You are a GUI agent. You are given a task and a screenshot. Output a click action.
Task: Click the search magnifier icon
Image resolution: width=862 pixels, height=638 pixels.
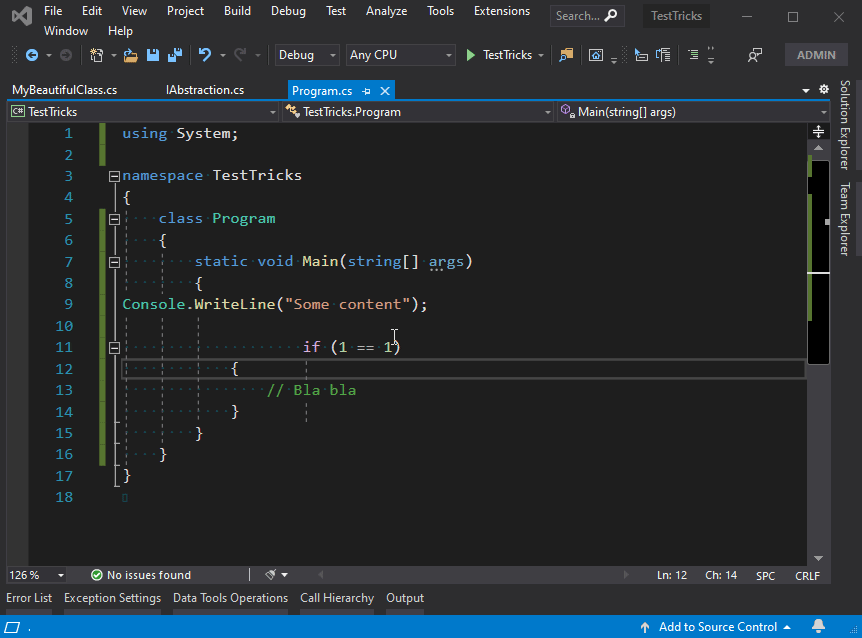[611, 15]
